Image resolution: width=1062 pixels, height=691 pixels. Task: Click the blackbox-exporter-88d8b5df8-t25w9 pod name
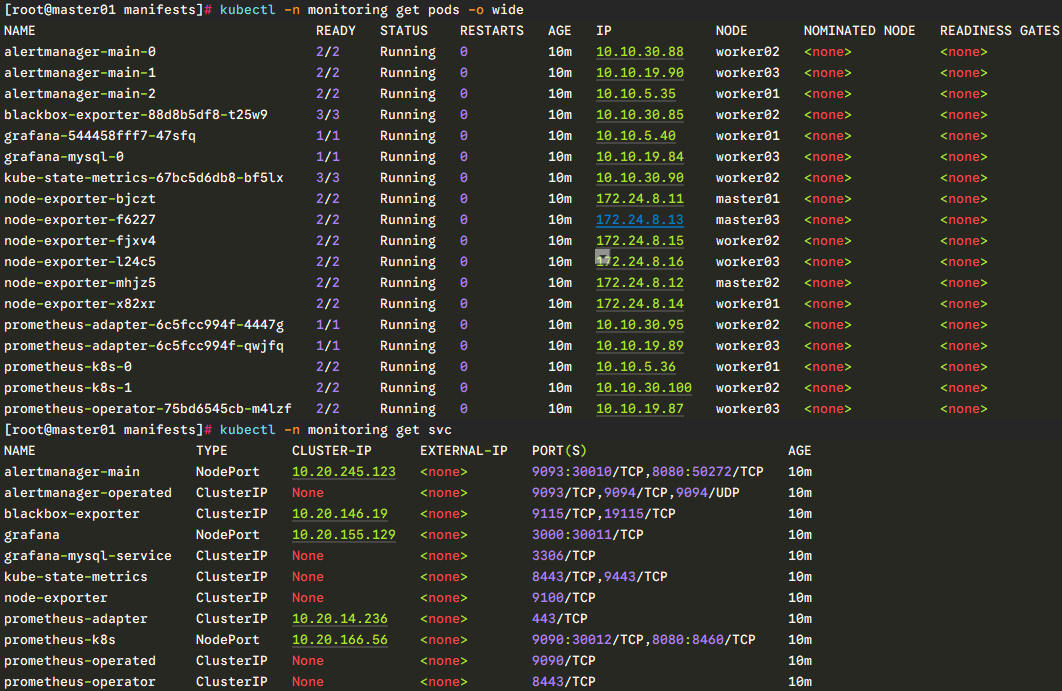[136, 115]
